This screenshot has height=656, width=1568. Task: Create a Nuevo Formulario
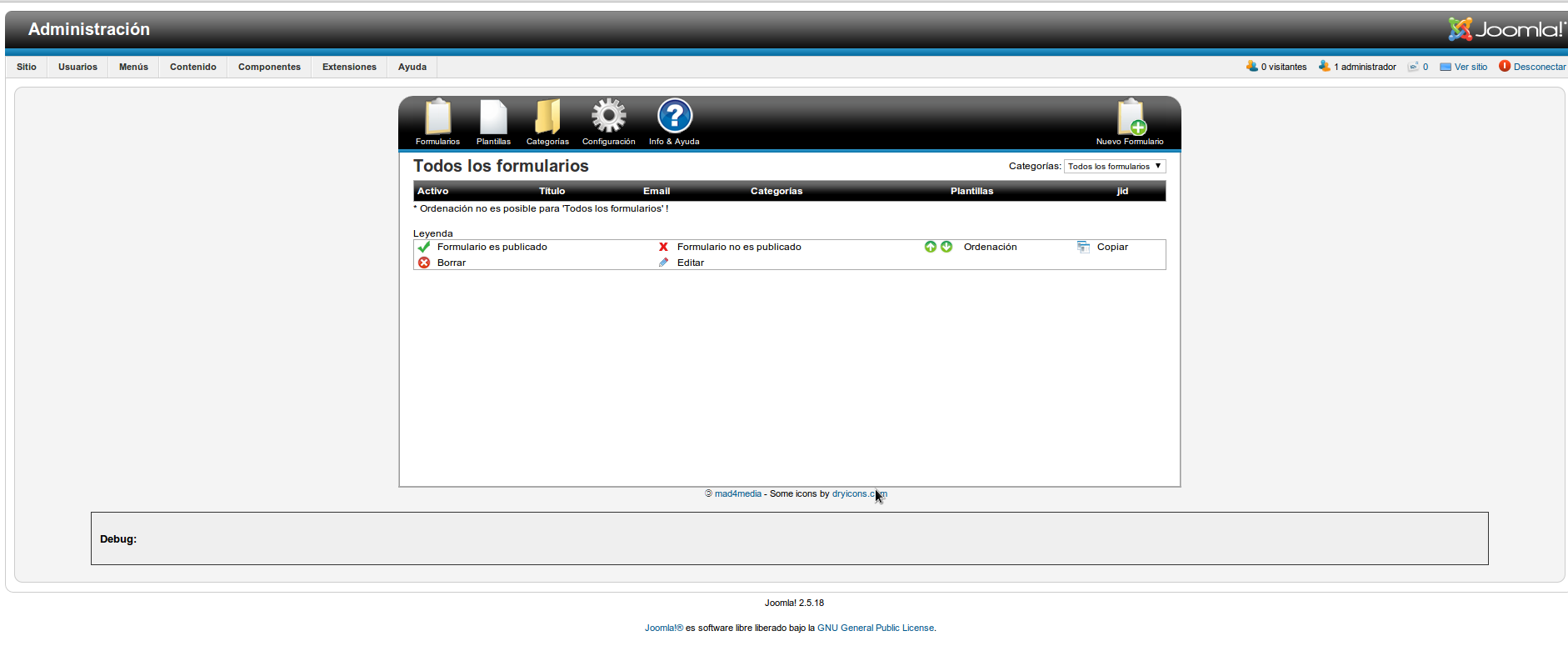1131,118
